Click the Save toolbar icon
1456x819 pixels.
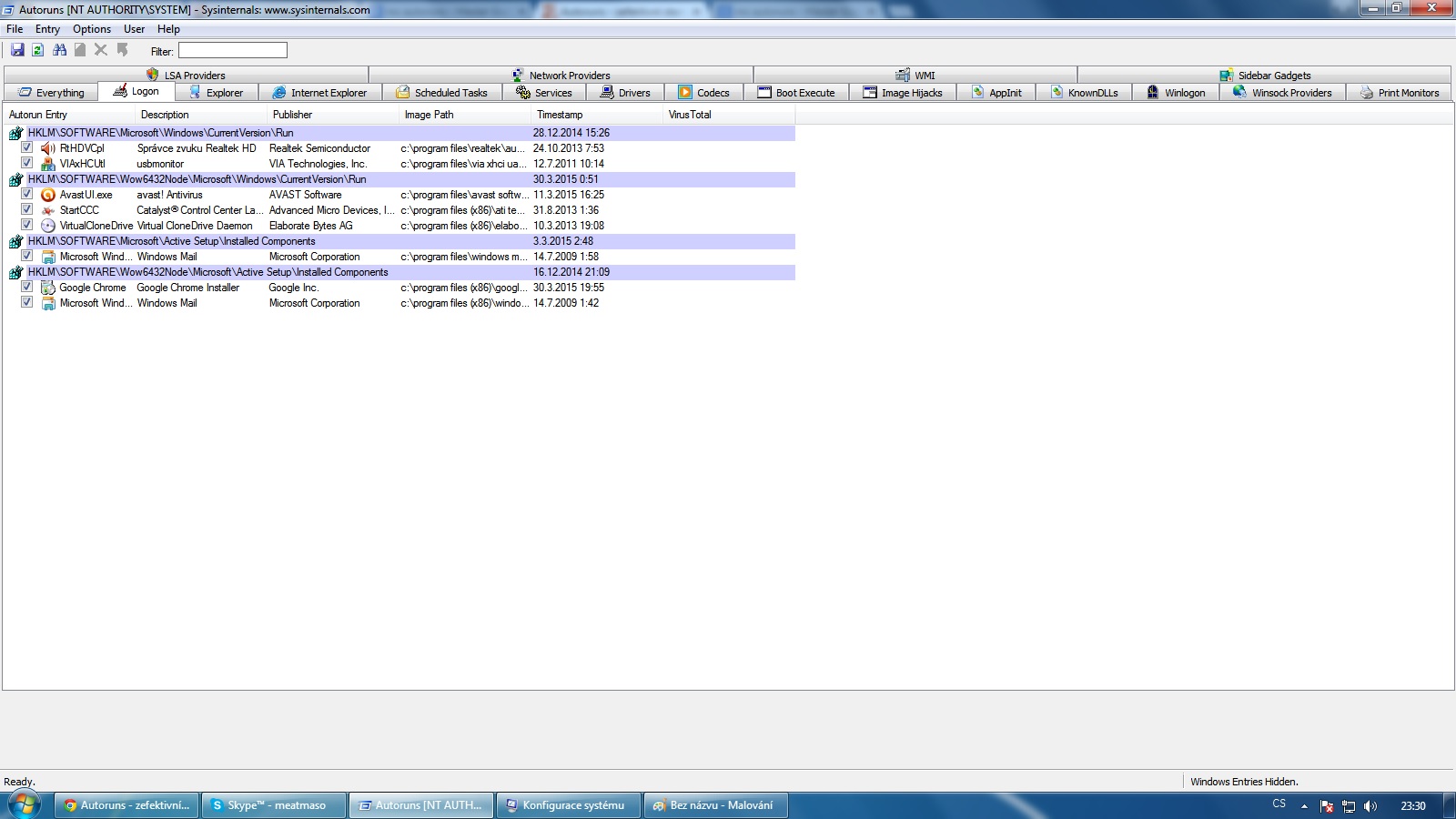point(17,50)
